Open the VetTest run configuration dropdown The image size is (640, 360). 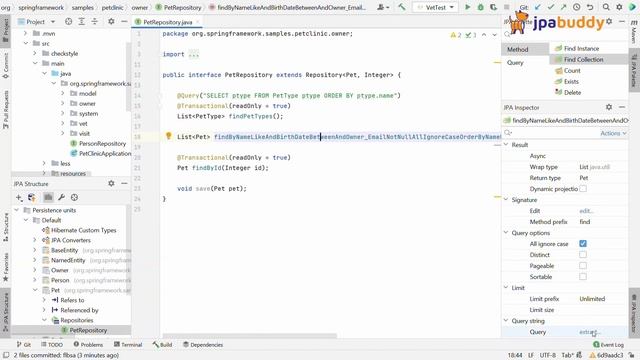[x=436, y=7]
